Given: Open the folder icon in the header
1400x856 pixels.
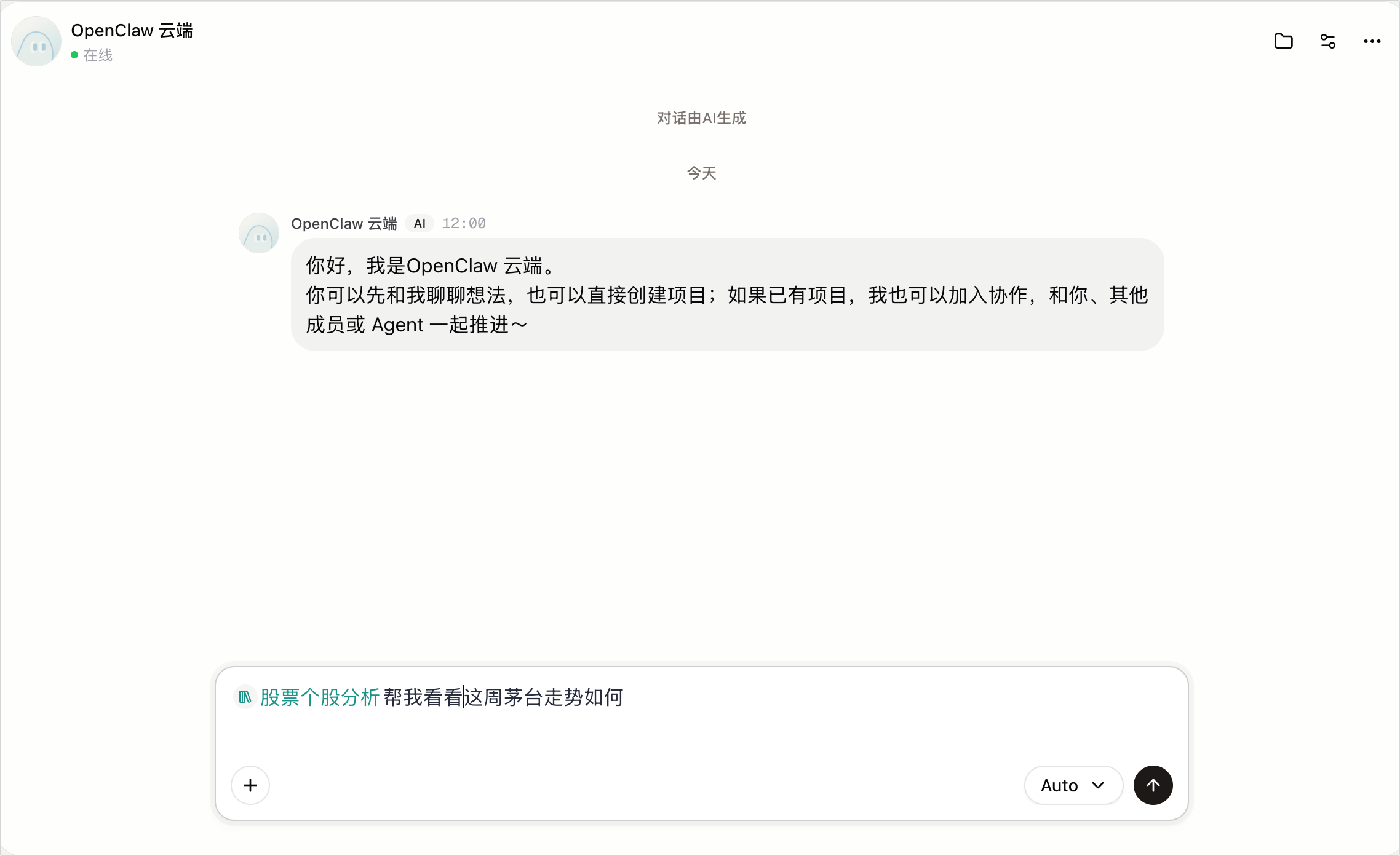Looking at the screenshot, I should coord(1283,41).
